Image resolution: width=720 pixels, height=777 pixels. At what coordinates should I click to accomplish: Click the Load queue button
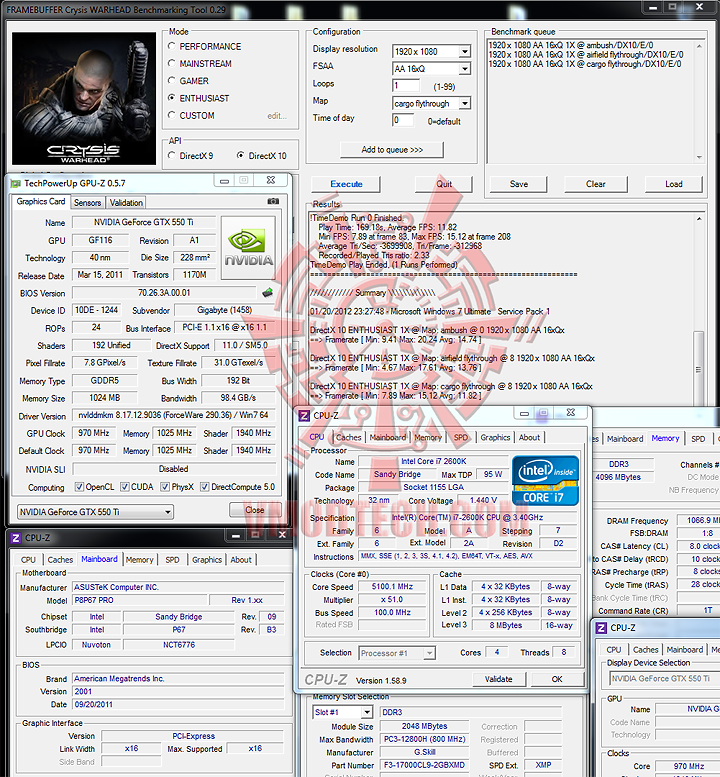pyautogui.click(x=673, y=184)
